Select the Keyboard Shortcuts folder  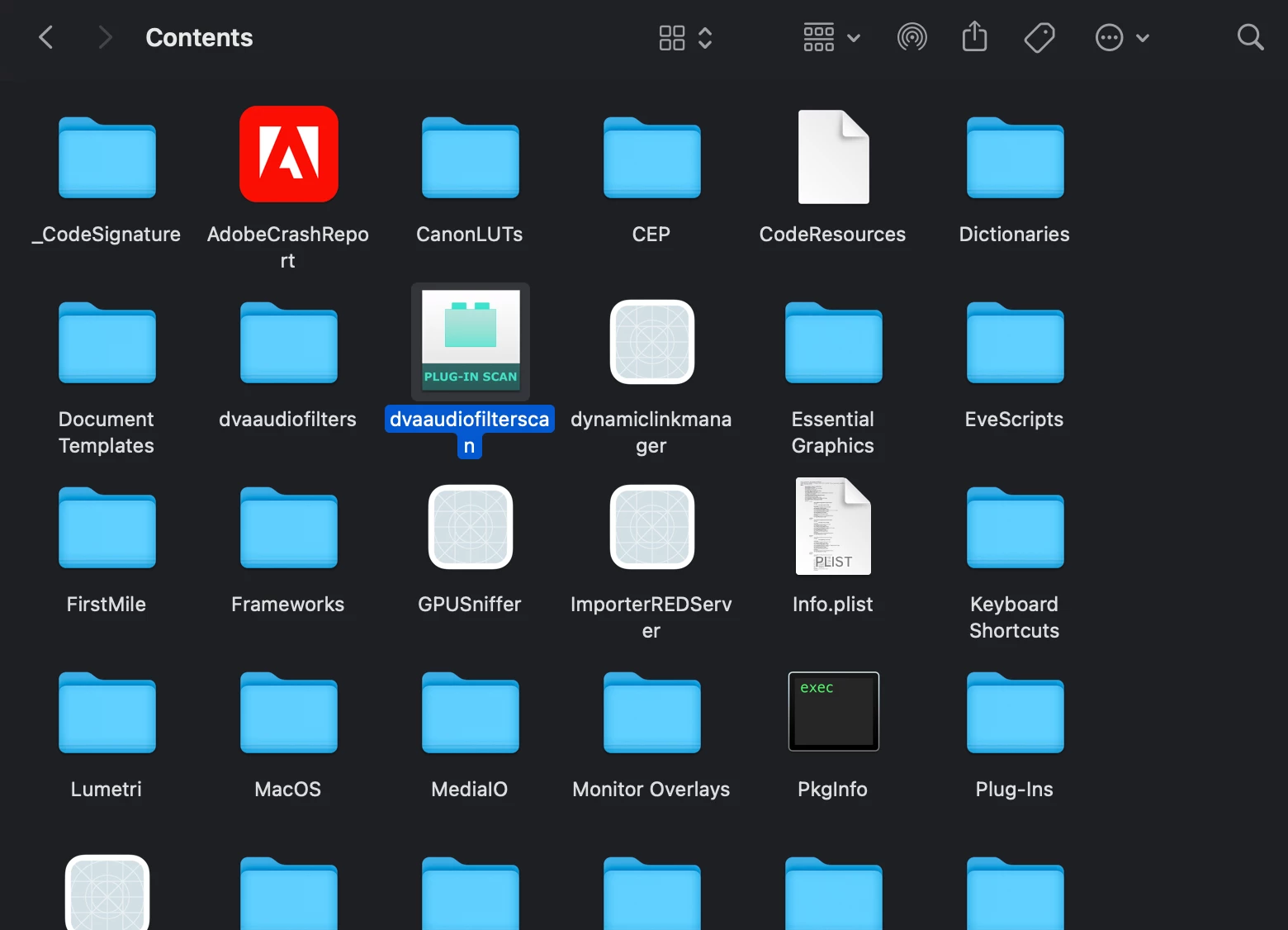click(x=1016, y=528)
